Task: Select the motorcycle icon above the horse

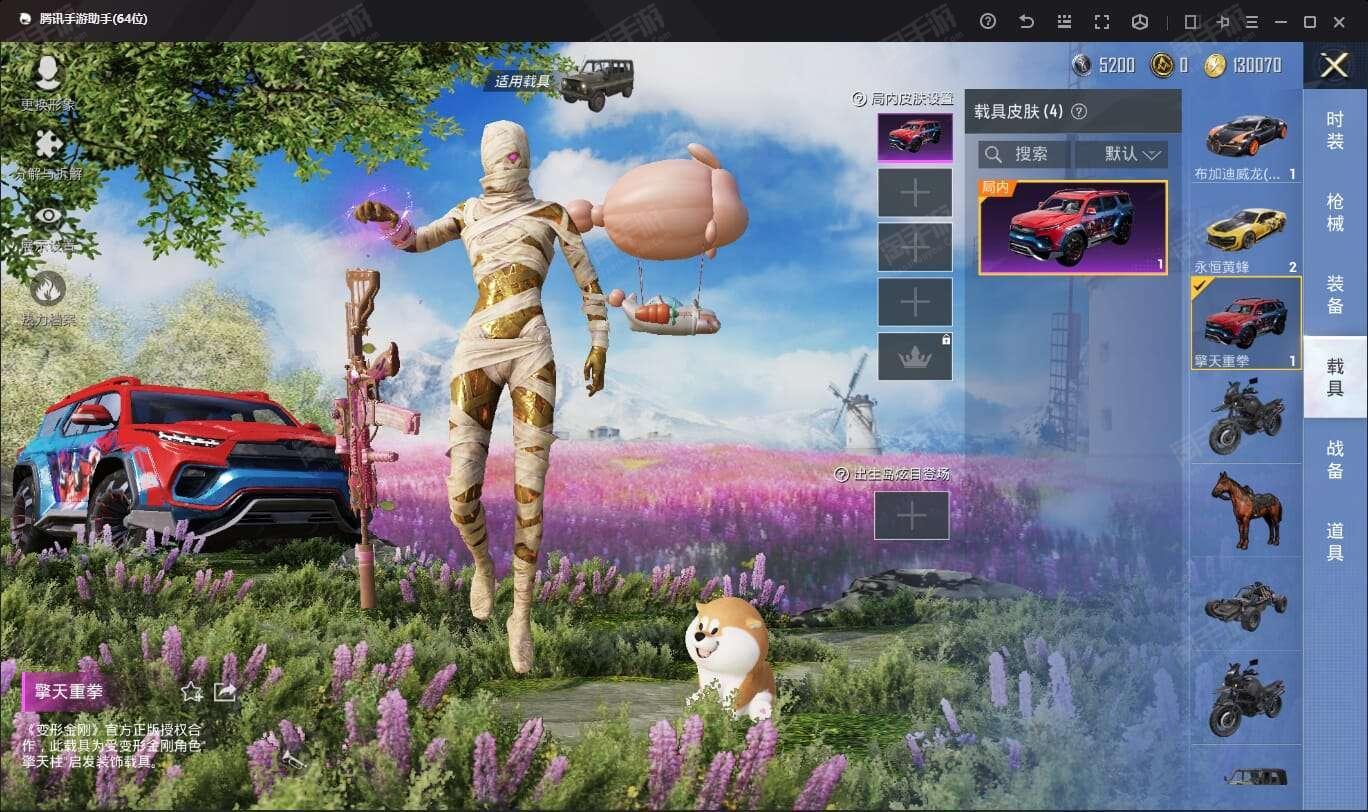Action: (1246, 417)
